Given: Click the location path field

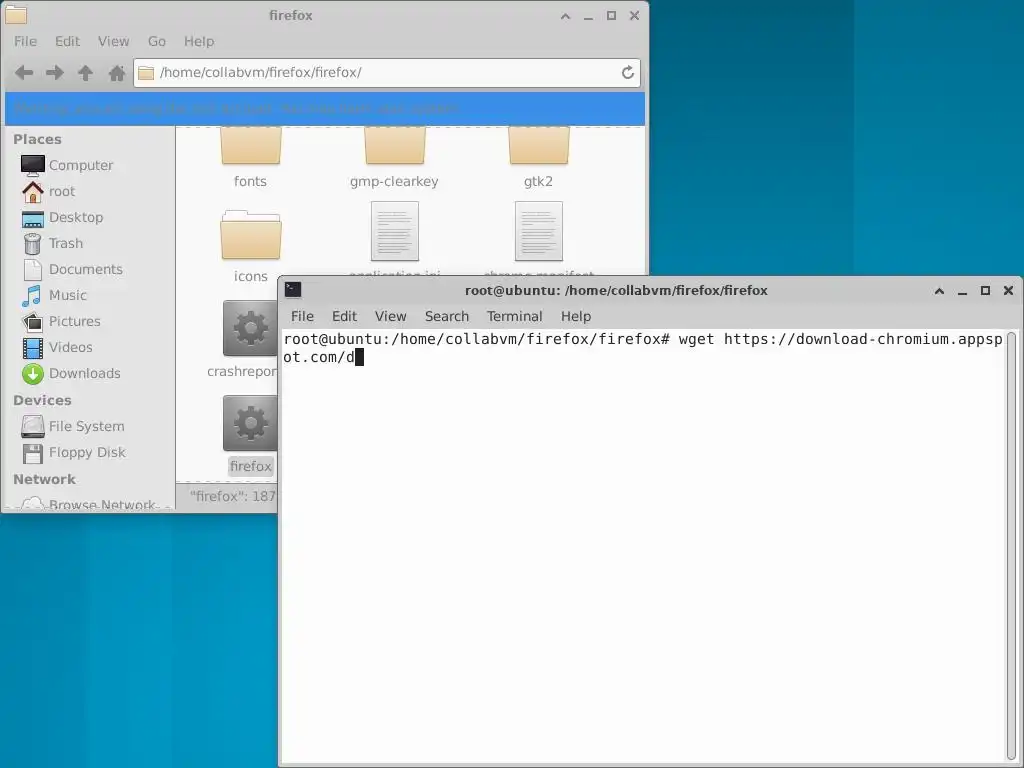Looking at the screenshot, I should click(387, 72).
